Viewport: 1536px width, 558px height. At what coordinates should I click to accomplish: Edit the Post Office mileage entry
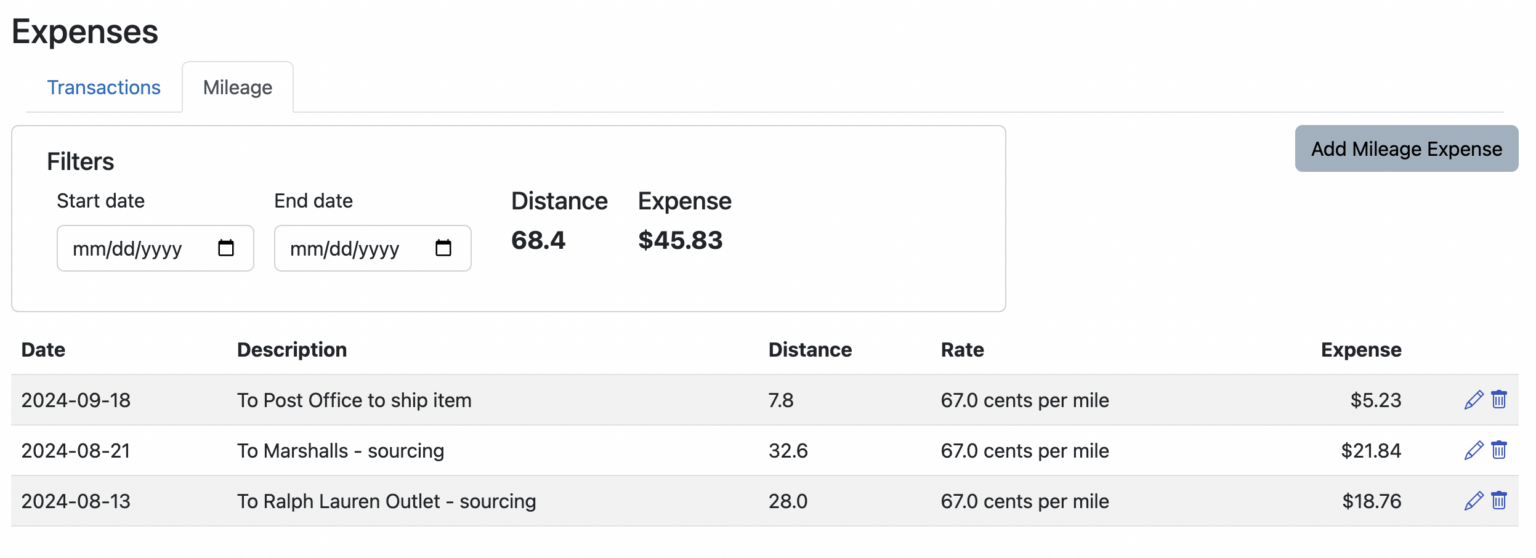1473,400
